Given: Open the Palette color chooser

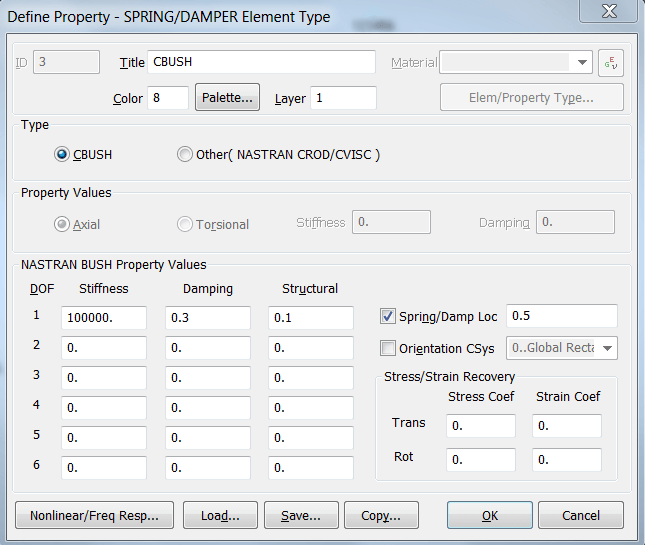Looking at the screenshot, I should coord(227,97).
